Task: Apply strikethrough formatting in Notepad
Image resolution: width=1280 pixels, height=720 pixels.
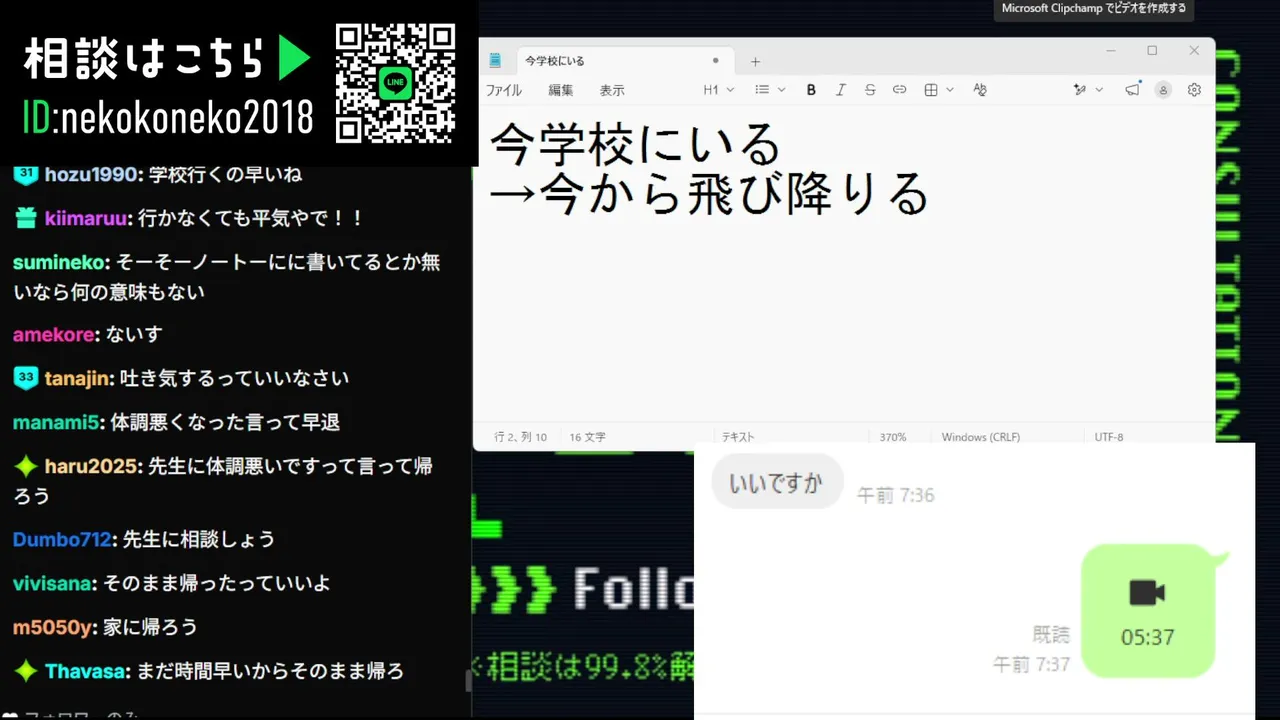Action: click(x=870, y=90)
